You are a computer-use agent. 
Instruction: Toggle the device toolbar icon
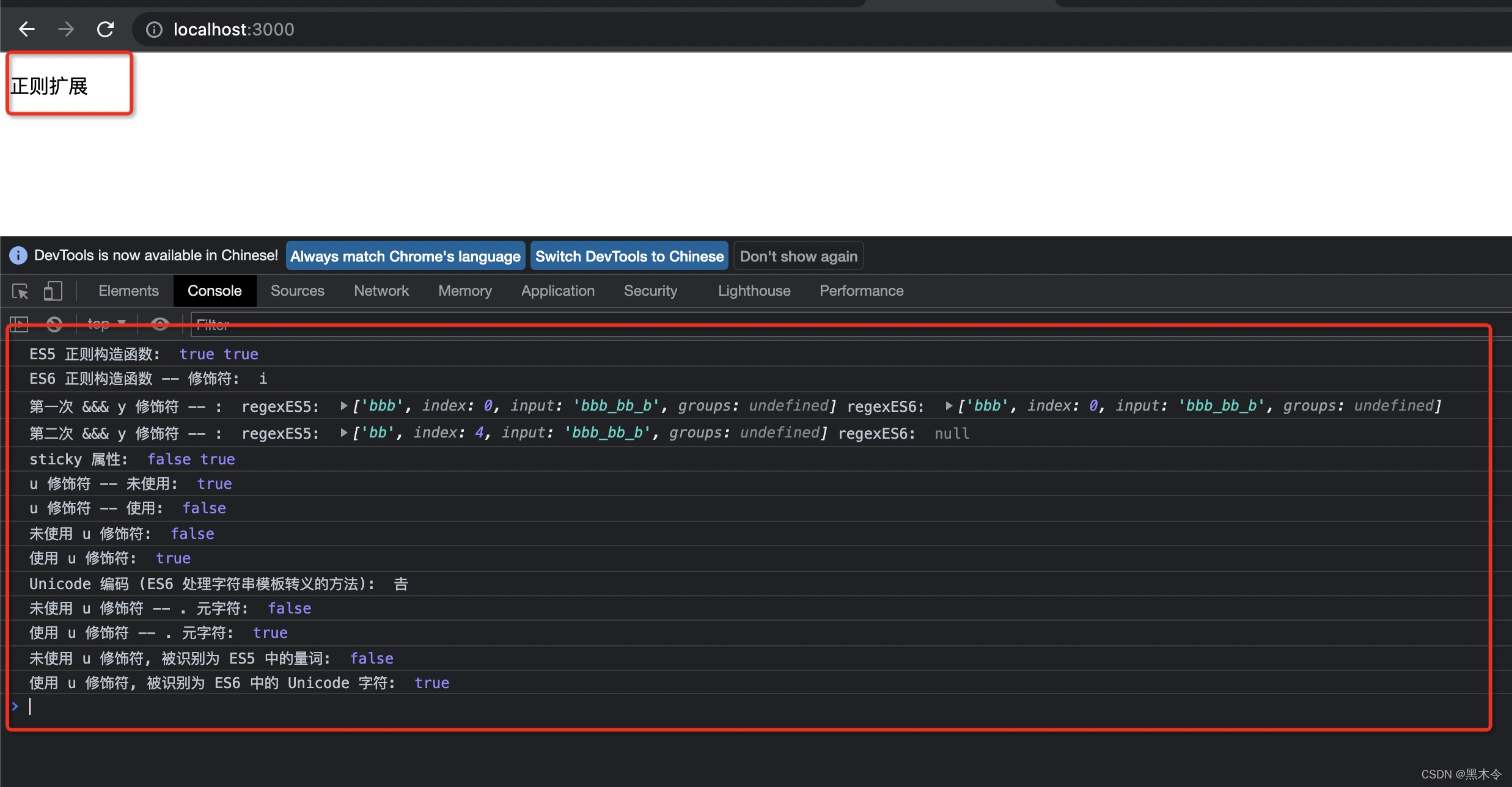[x=53, y=291]
